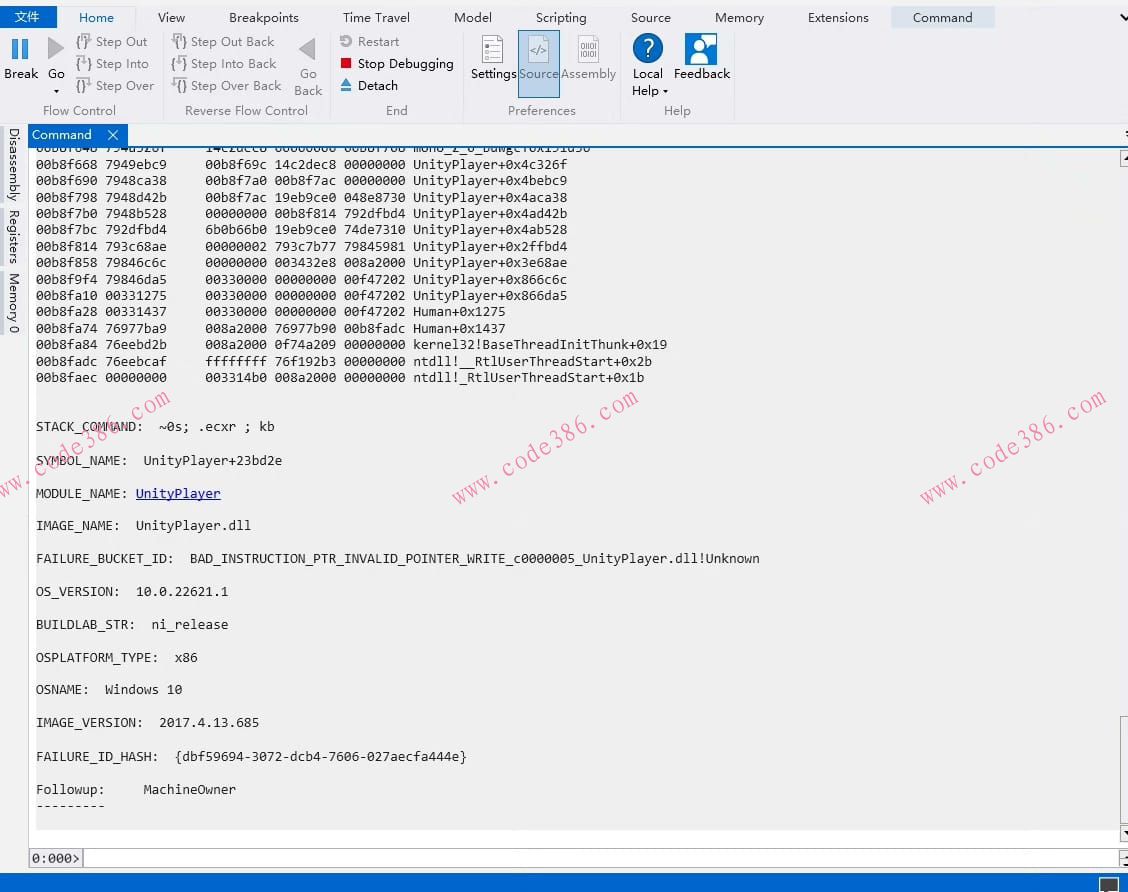Viewport: 1128px width, 892px height.
Task: Open the 文件 file menu
Action: click(27, 17)
